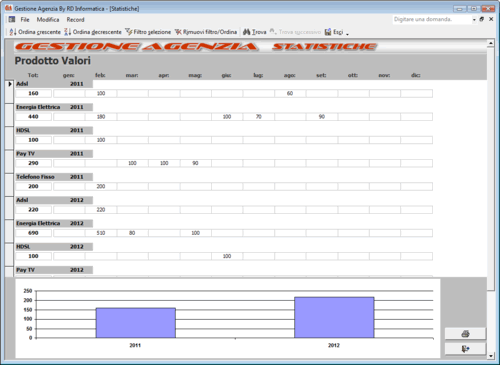The image size is (500, 365).
Task: Click Energia Elettrica 2011 July value 70
Action: [x=259, y=117]
